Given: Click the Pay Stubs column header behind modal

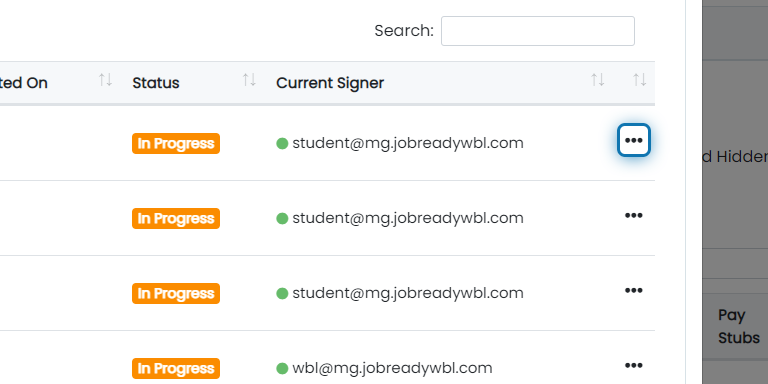Looking at the screenshot, I should coord(739,327).
